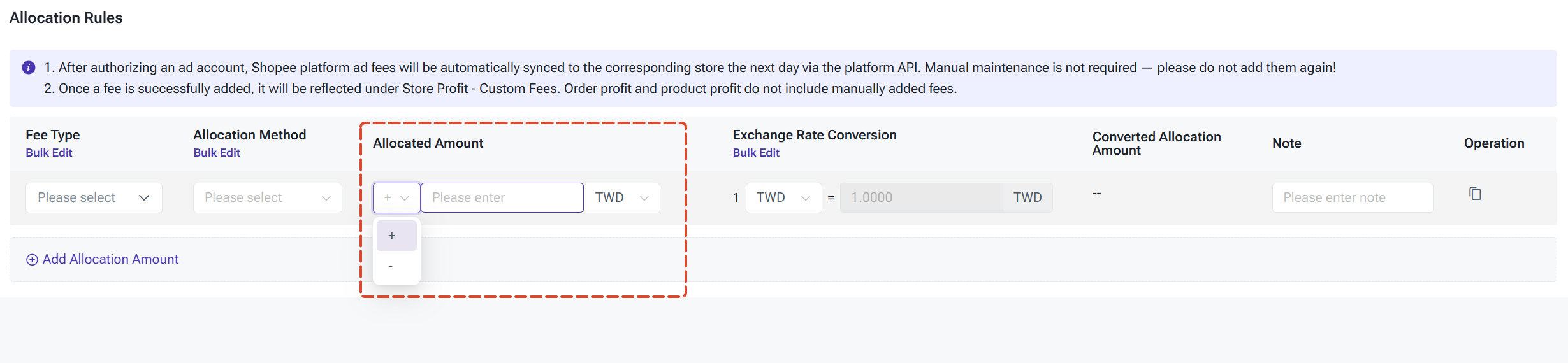Open the TWD dropdown in Exchange Rate Conversion

coord(784,197)
